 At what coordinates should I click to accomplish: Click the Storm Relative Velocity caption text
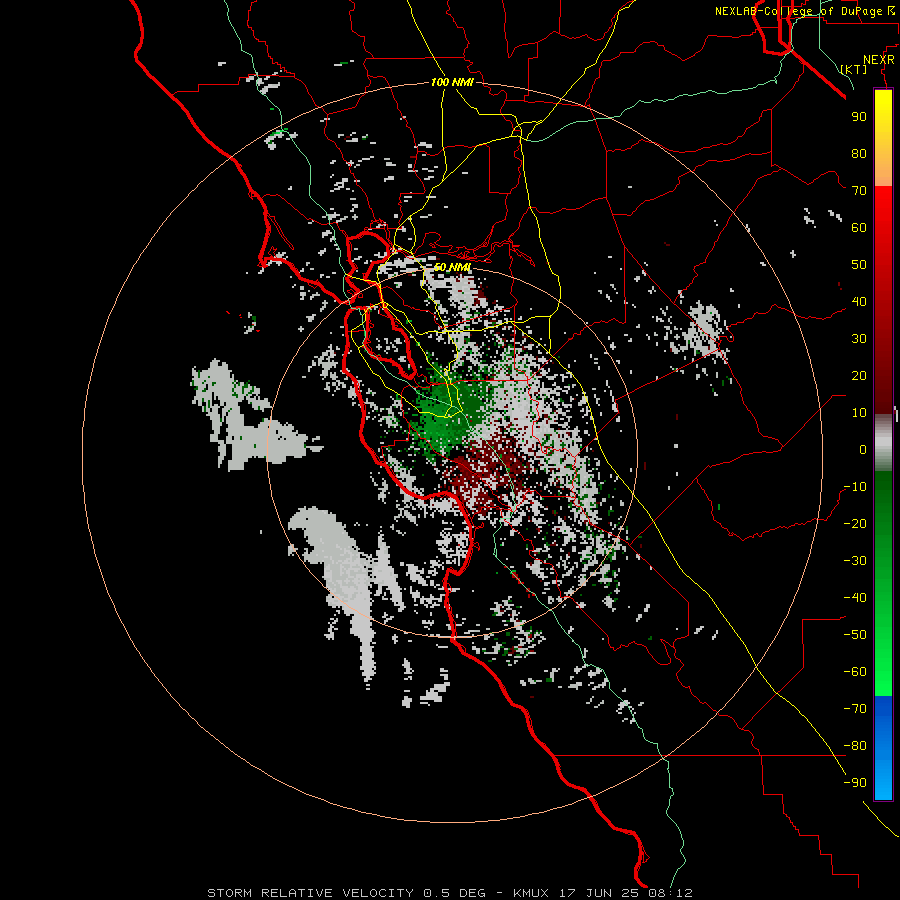(449, 893)
